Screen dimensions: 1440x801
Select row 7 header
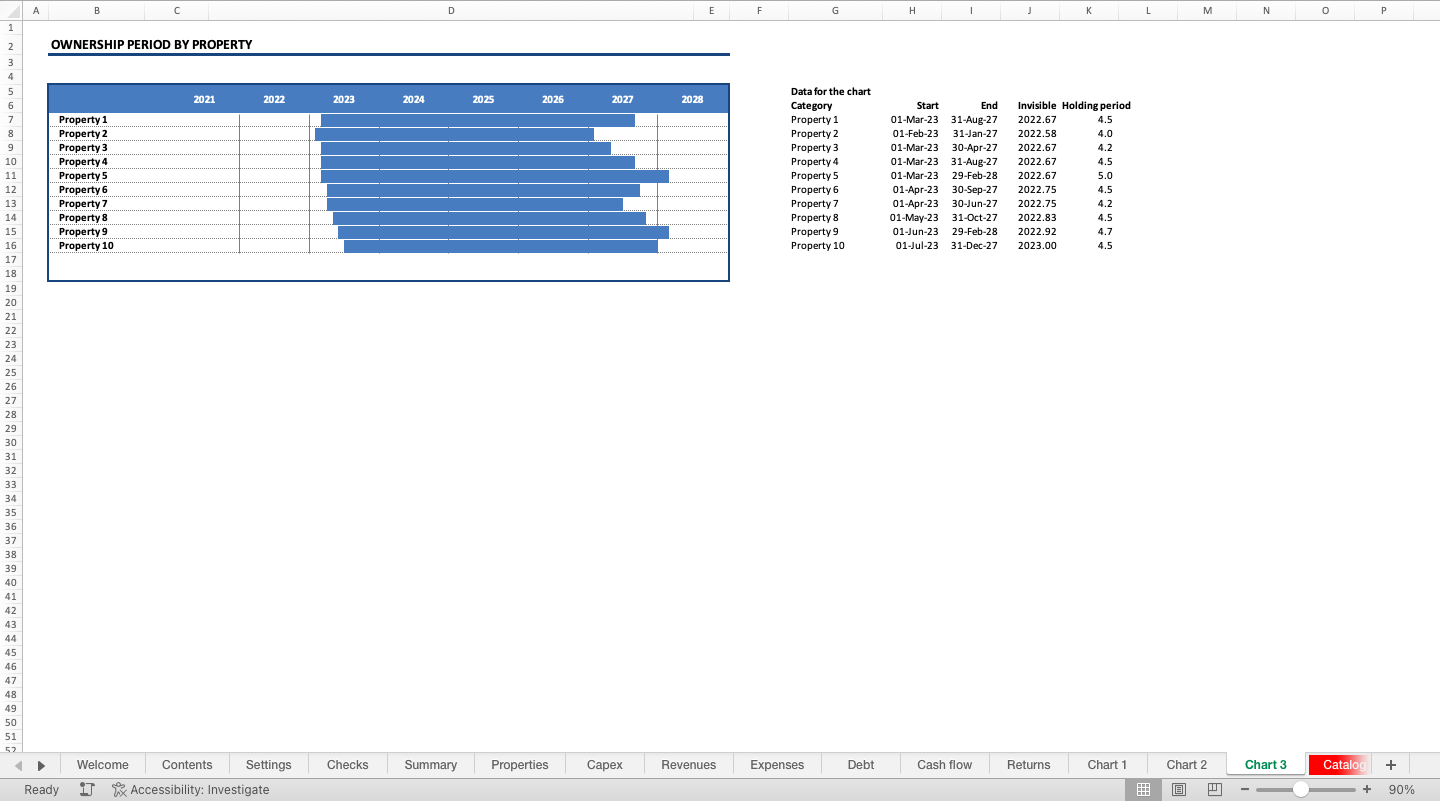pyautogui.click(x=11, y=119)
